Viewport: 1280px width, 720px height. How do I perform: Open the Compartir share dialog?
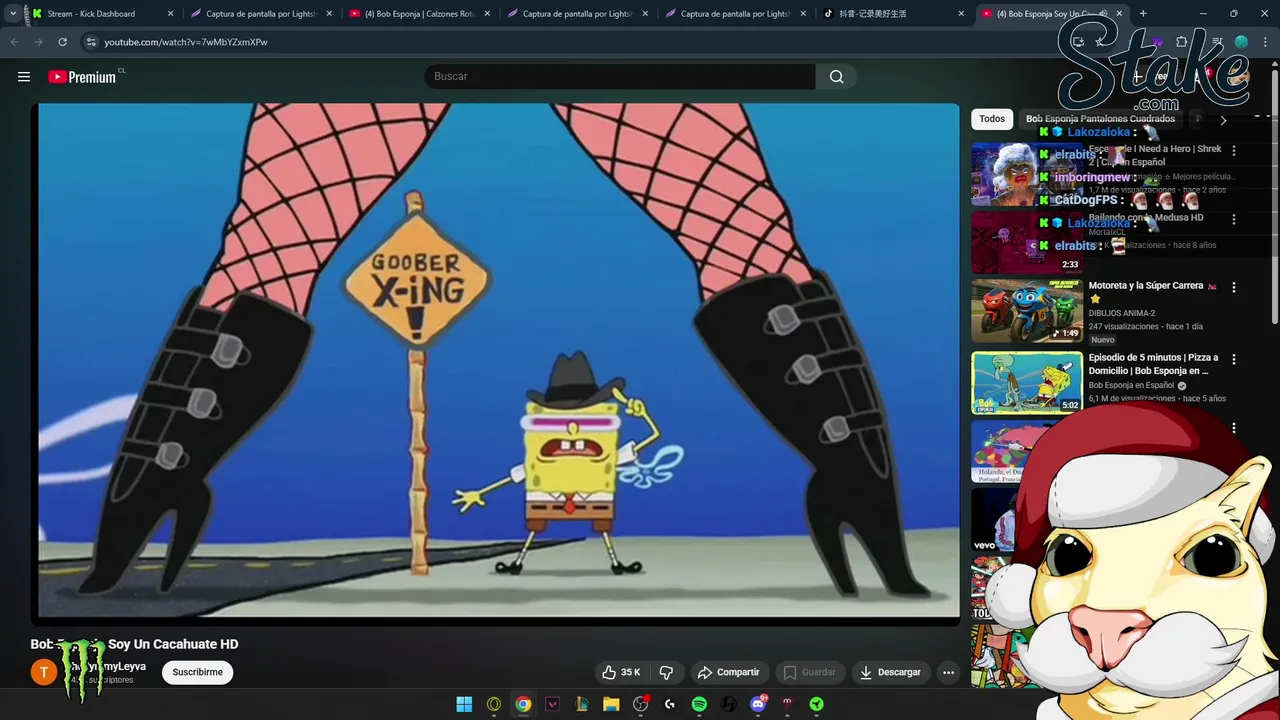click(728, 672)
